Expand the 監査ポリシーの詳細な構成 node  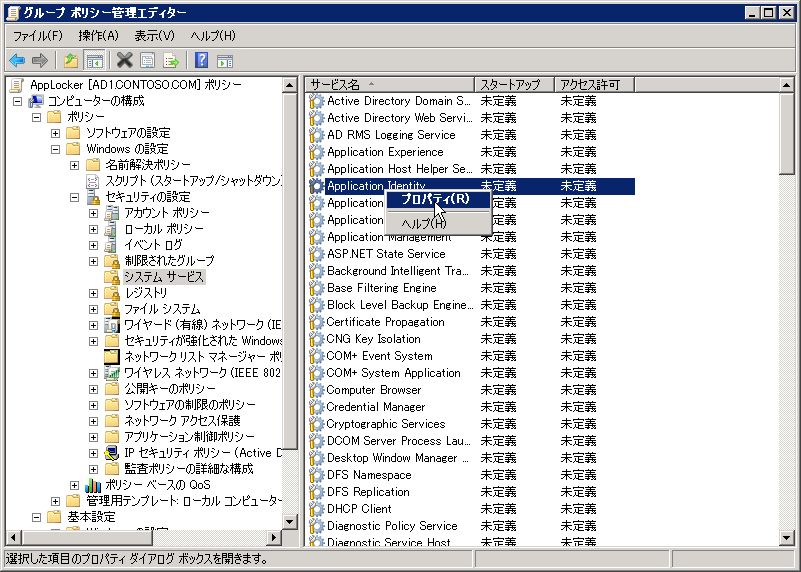[x=93, y=469]
